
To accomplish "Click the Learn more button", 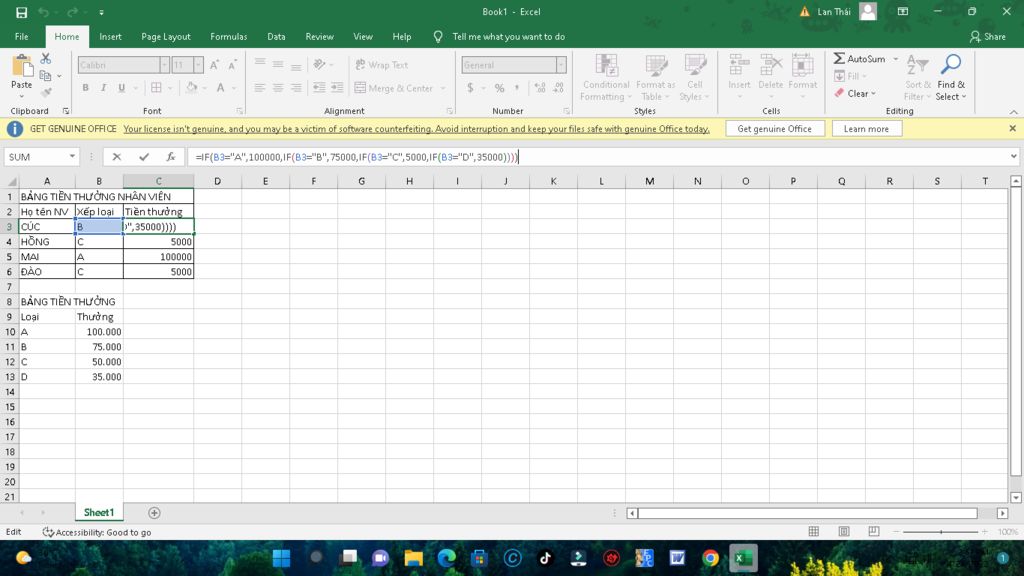I will pos(866,129).
